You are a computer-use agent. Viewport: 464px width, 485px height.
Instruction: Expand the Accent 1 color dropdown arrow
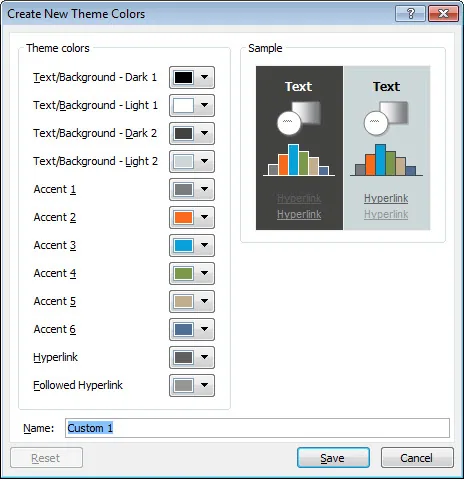coord(204,189)
